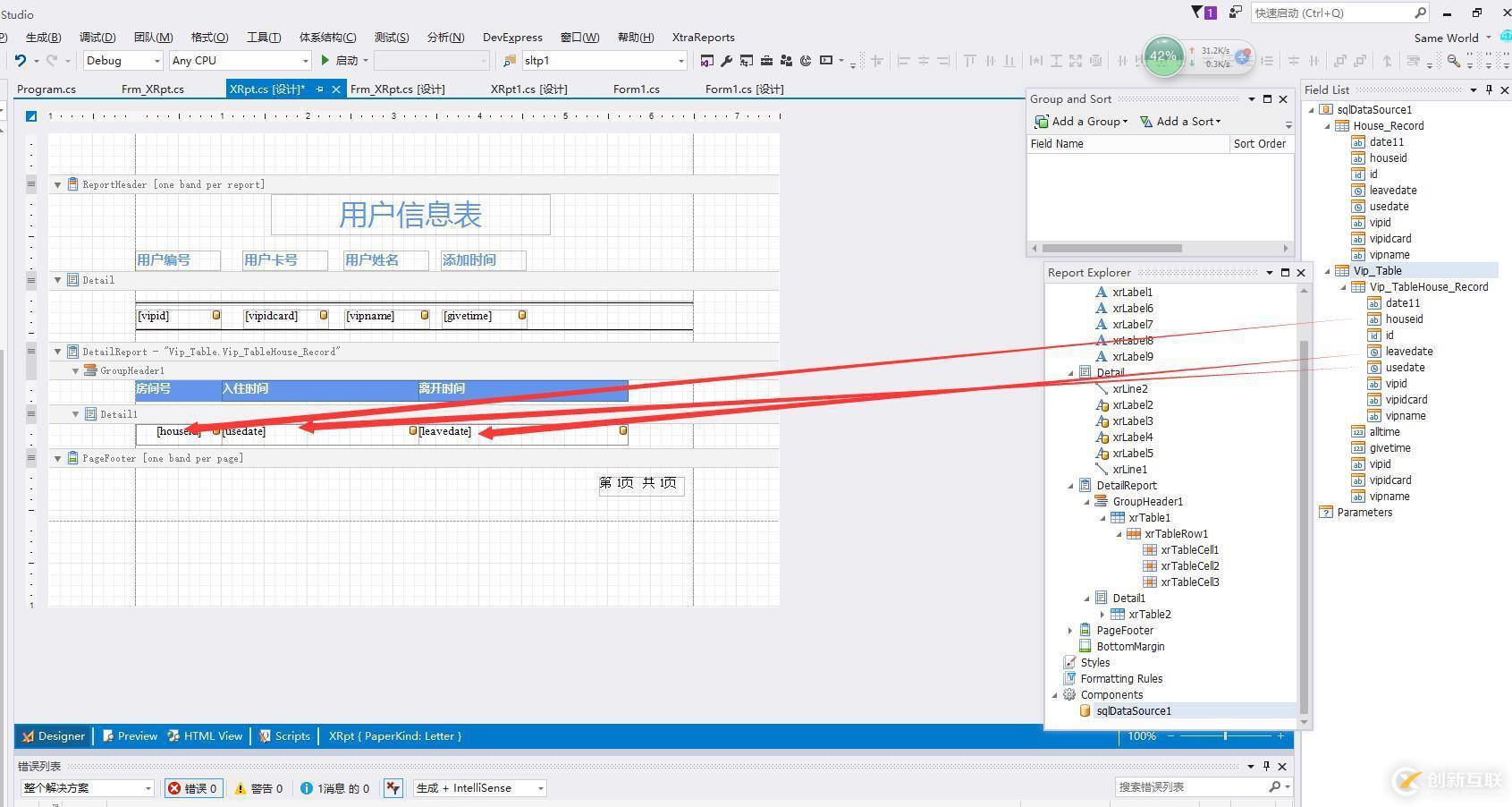Click the zoom-out minus icon
This screenshot has width=1512, height=807.
point(1172,736)
